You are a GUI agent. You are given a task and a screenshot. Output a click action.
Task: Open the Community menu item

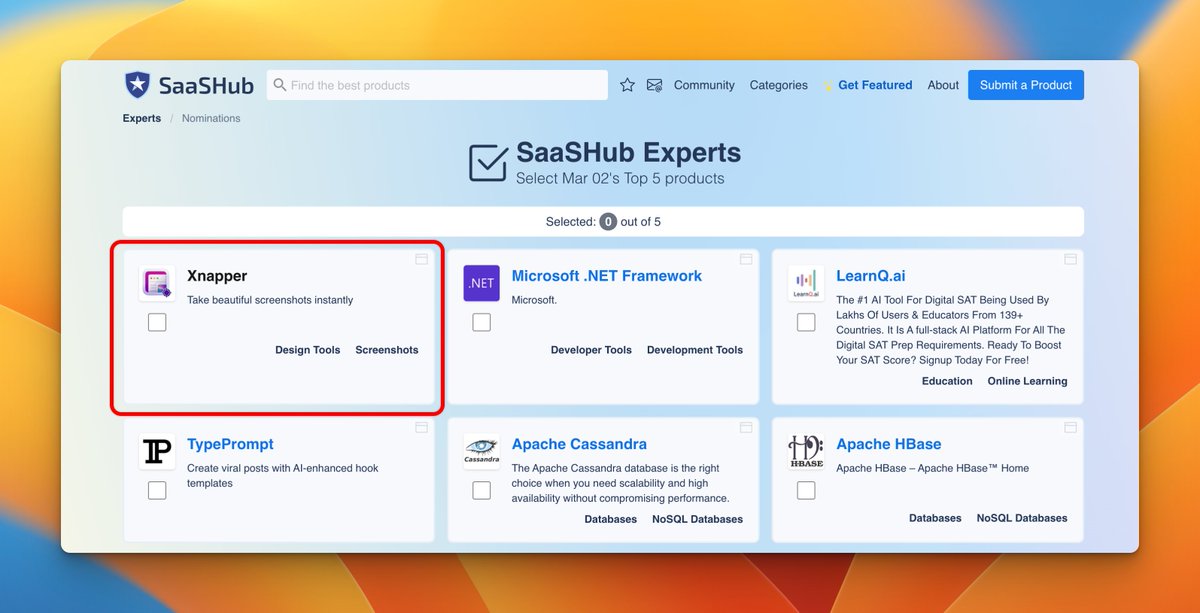click(x=704, y=85)
